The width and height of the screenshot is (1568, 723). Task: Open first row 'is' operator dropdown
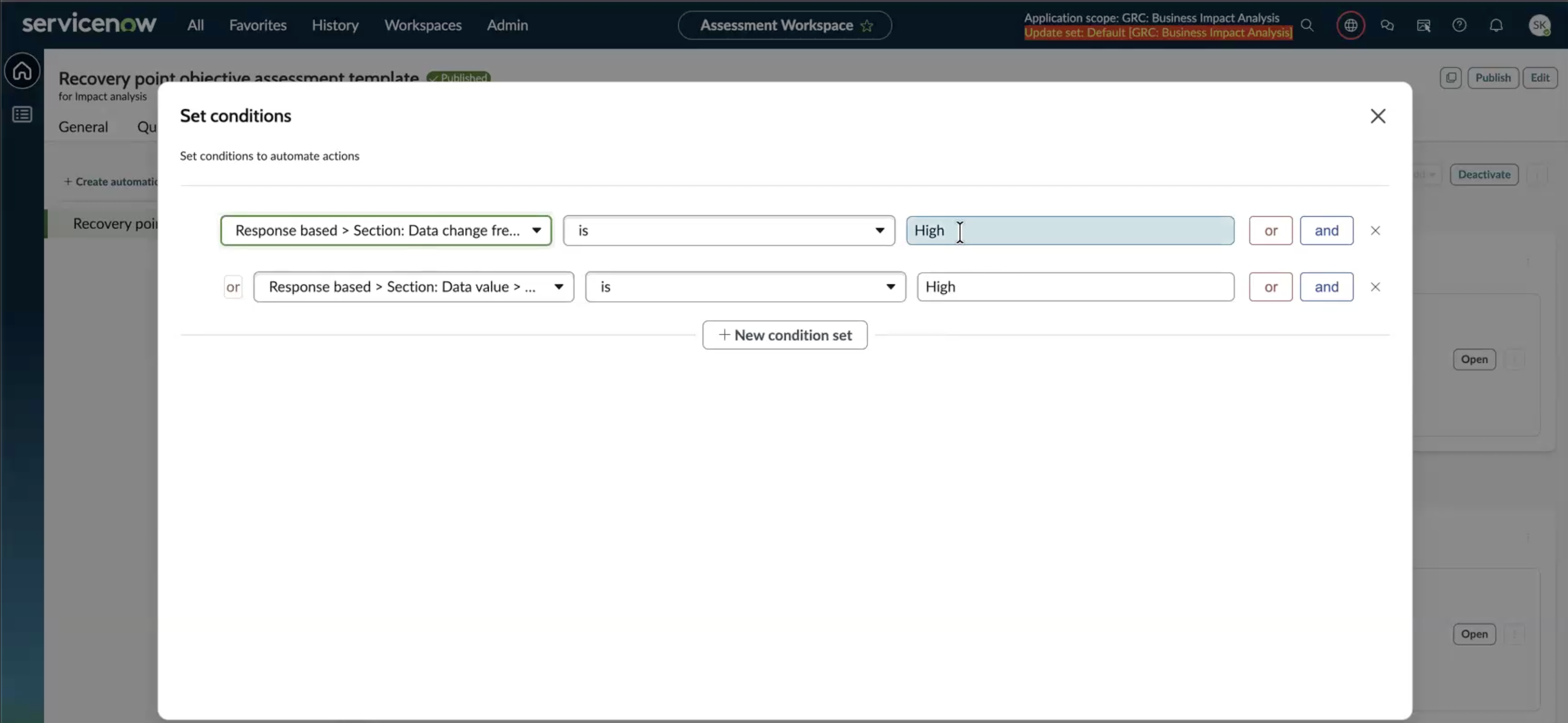729,231
